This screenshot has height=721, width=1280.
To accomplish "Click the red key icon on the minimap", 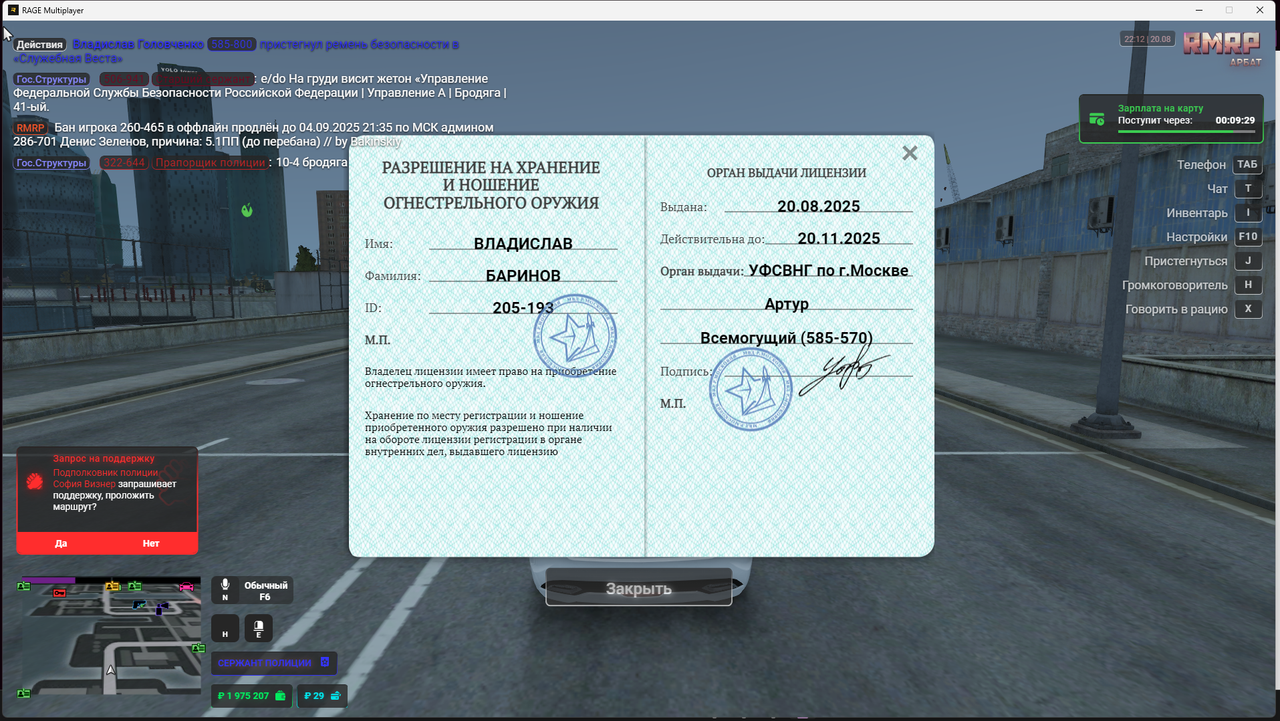I will click(x=60, y=593).
